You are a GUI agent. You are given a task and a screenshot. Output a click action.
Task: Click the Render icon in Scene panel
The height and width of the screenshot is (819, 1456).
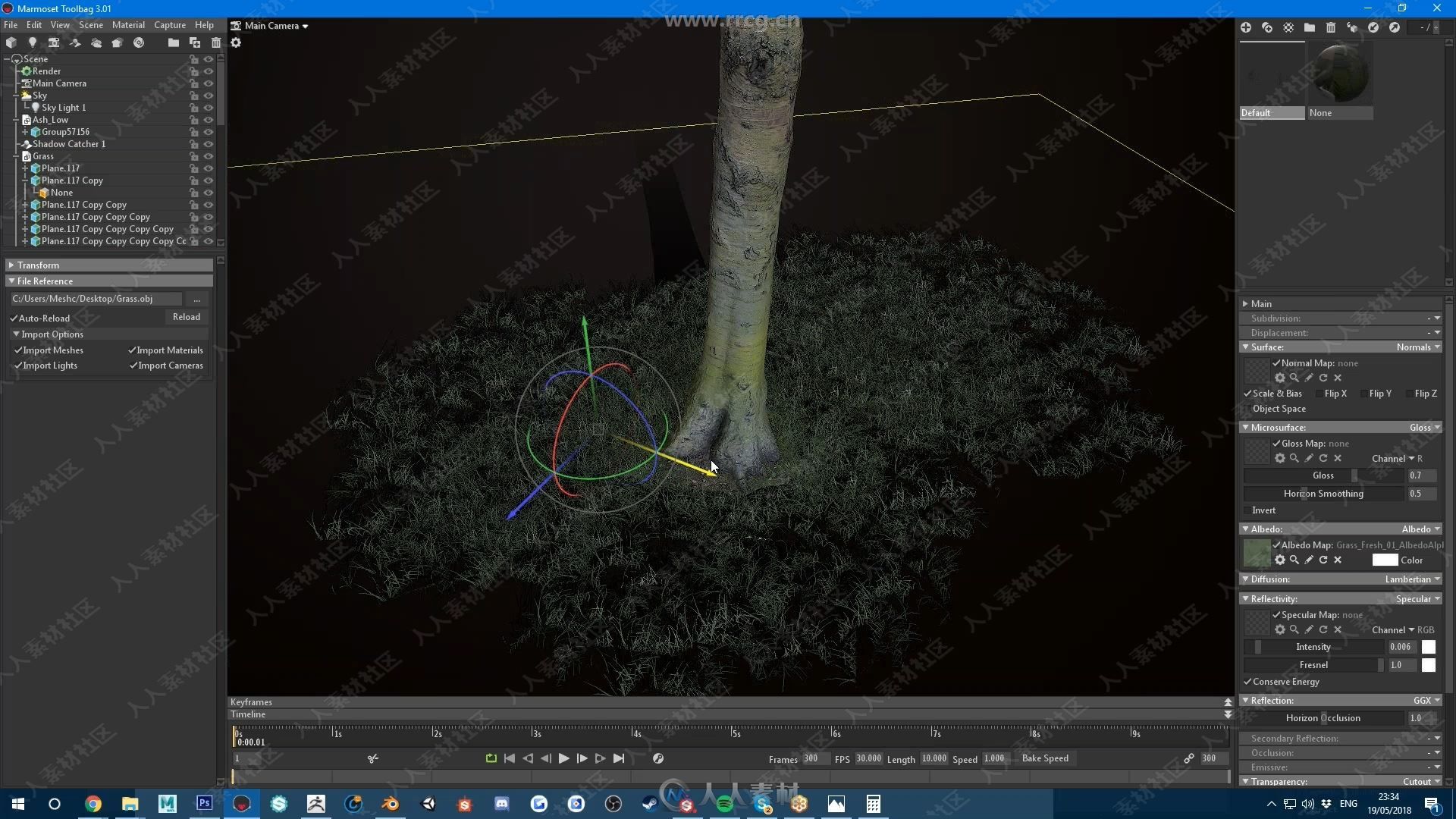point(27,70)
